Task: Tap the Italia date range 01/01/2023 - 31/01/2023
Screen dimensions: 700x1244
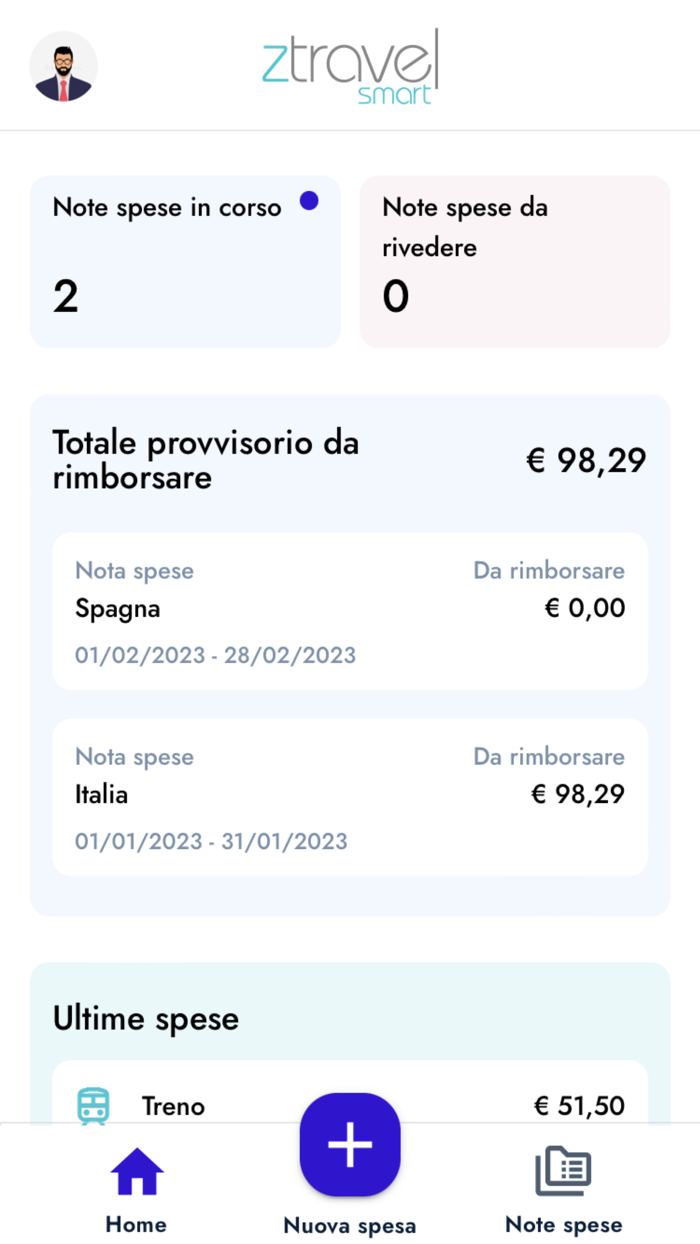Action: point(211,841)
